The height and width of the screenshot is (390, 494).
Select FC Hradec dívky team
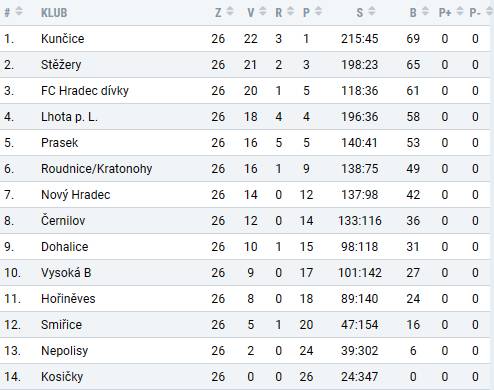tap(85, 91)
